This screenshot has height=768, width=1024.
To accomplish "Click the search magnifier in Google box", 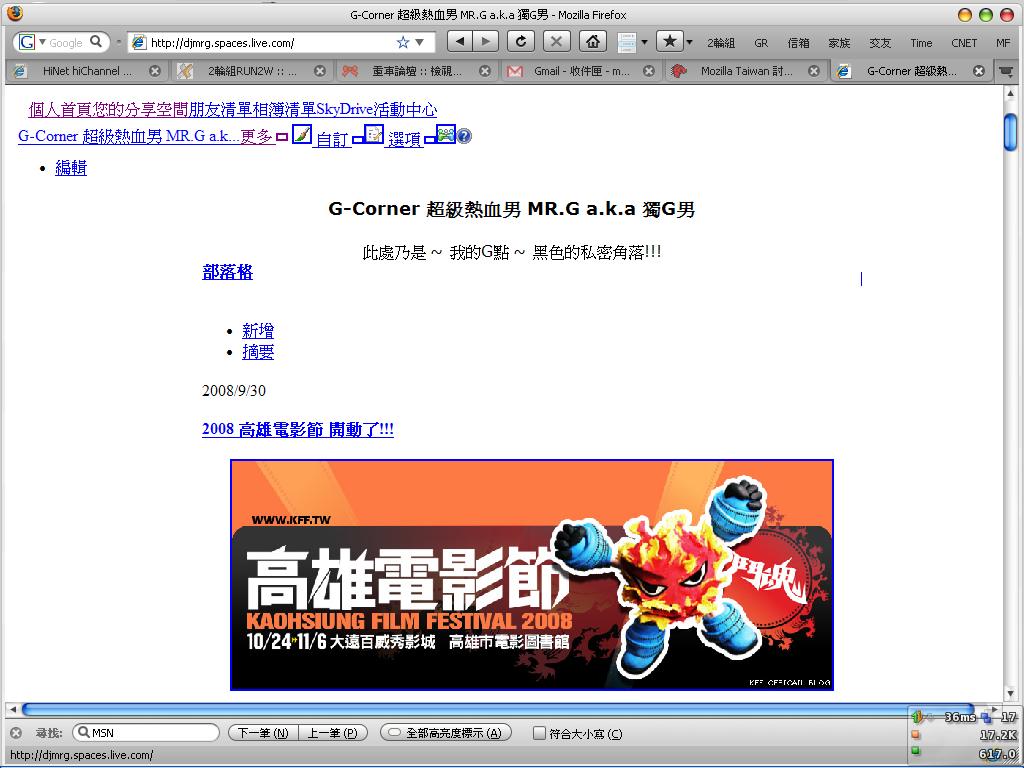I will [x=96, y=42].
